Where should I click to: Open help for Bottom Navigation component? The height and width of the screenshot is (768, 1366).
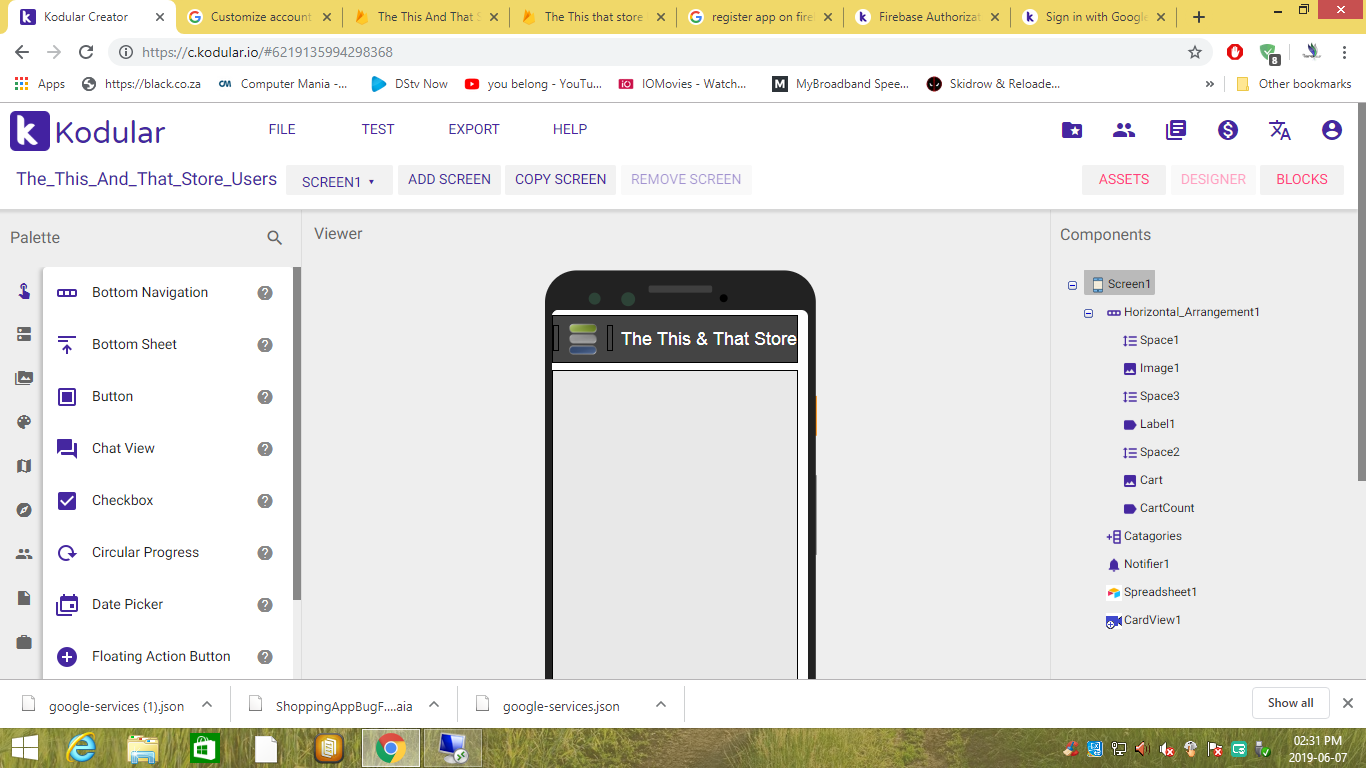tap(265, 293)
